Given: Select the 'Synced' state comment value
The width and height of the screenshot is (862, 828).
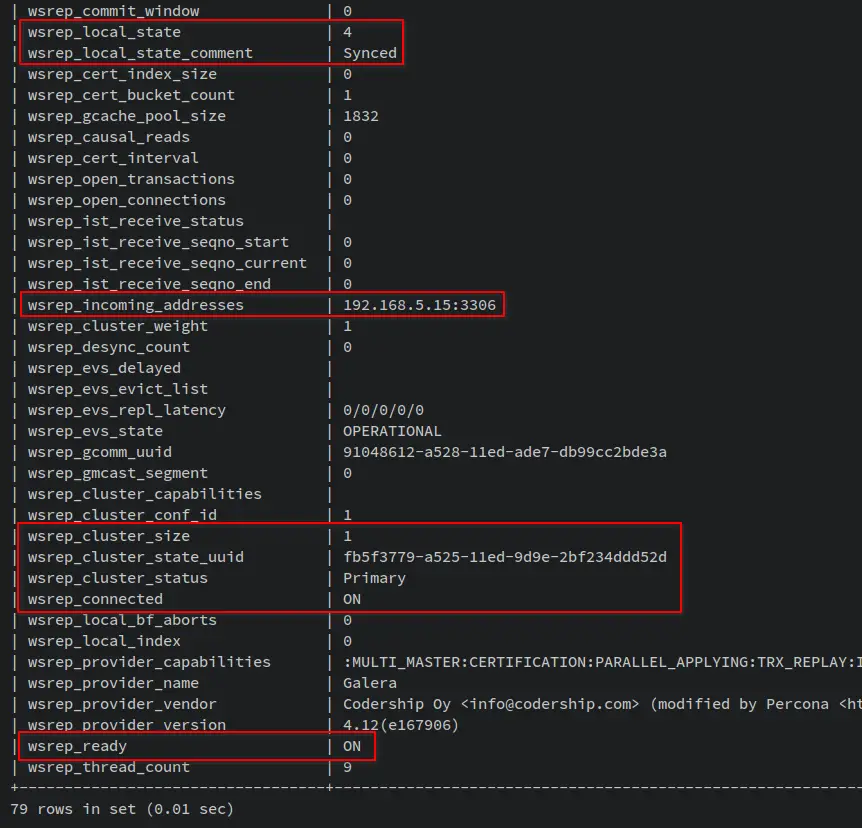Looking at the screenshot, I should (x=369, y=53).
